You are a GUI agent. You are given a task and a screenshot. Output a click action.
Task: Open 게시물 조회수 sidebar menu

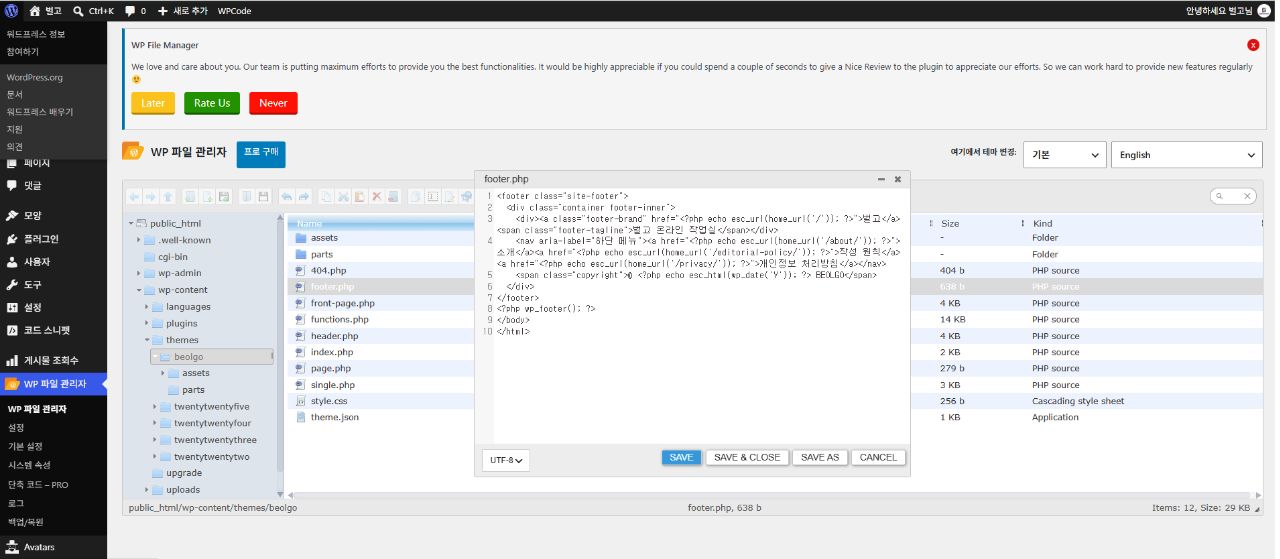coord(53,360)
